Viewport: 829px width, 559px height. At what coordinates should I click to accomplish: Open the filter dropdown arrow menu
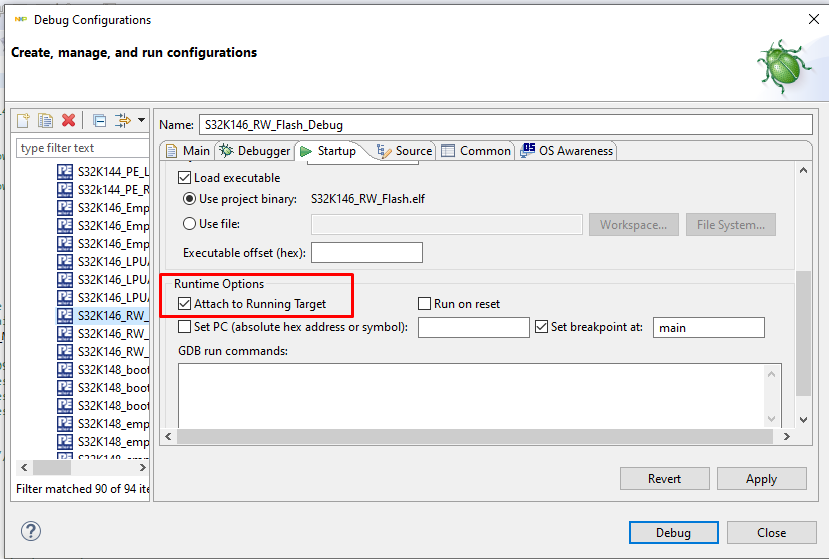(x=141, y=120)
